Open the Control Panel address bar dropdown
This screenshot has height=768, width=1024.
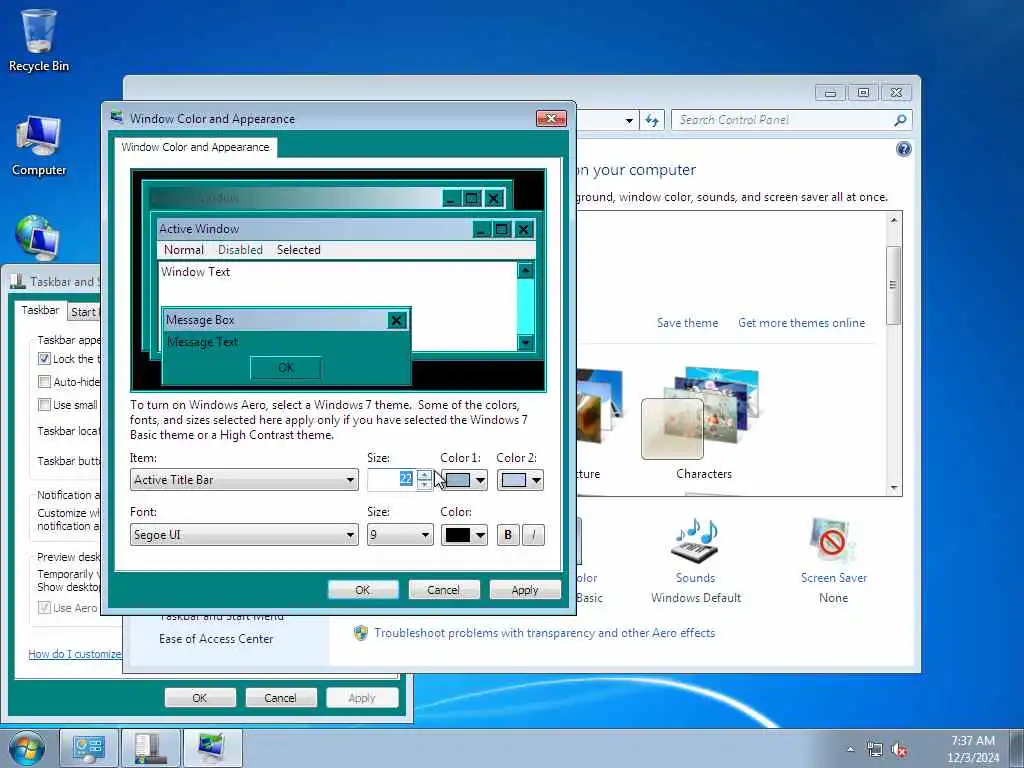point(628,120)
